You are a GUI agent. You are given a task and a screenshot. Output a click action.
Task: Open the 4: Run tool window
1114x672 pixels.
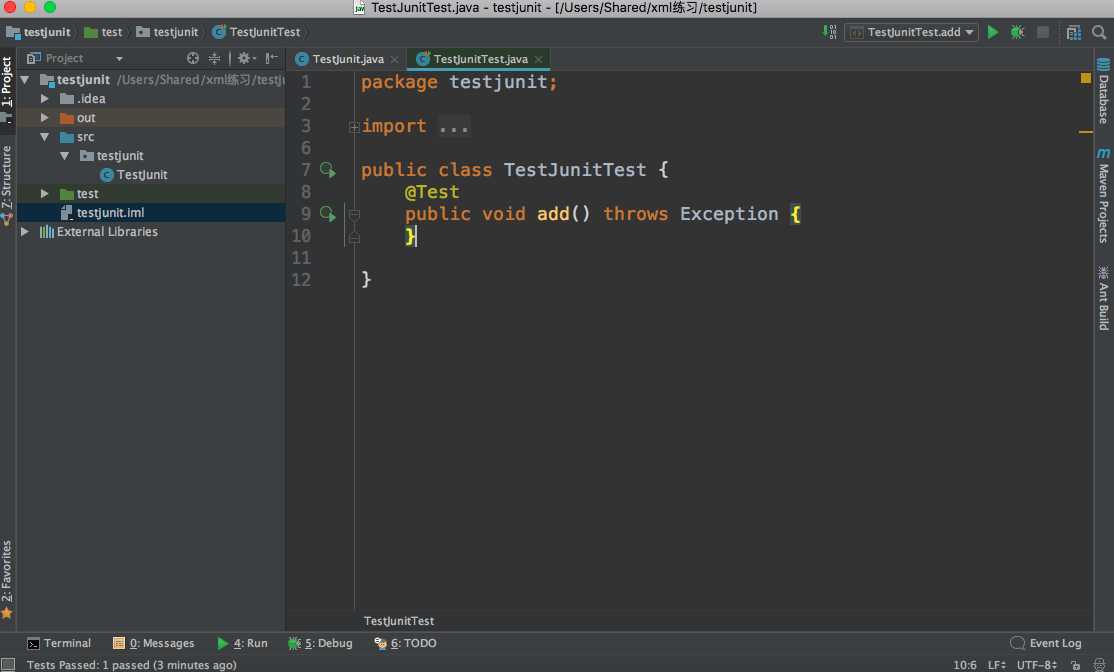point(242,643)
